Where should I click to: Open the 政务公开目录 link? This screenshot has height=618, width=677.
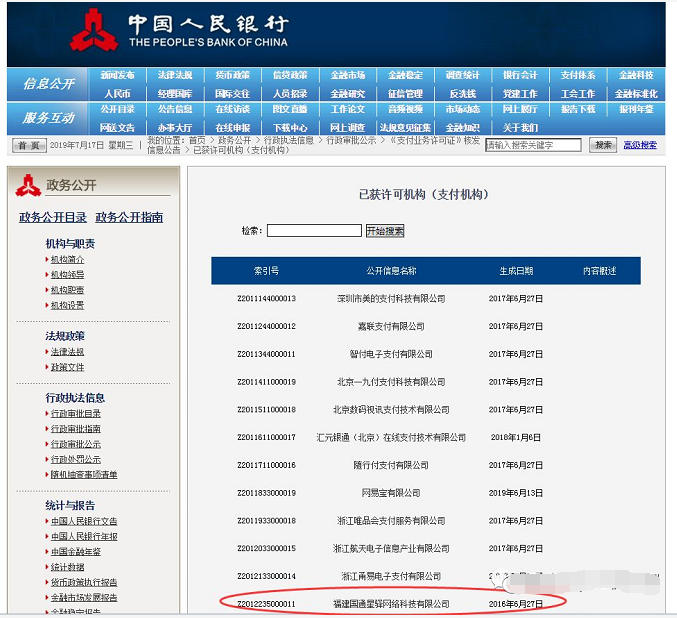tap(53, 217)
